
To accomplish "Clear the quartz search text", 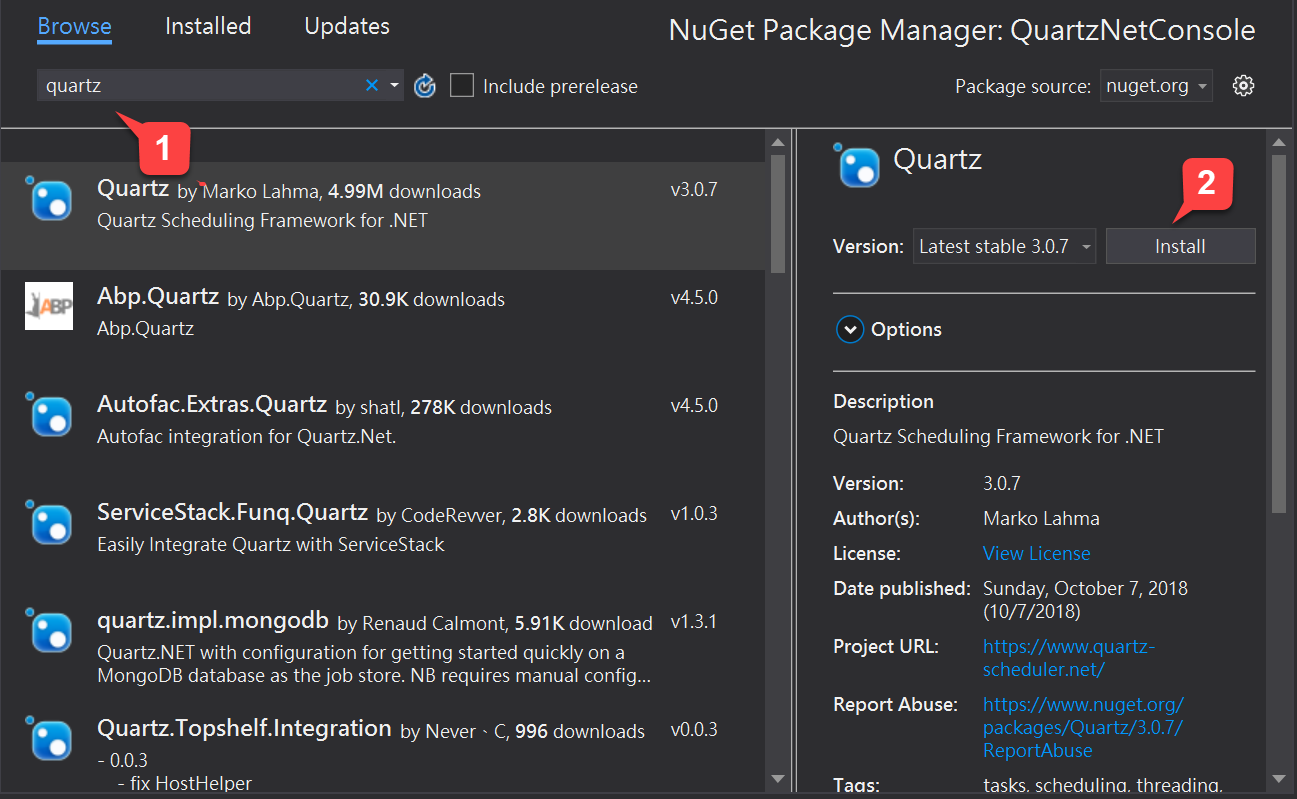I will [372, 86].
